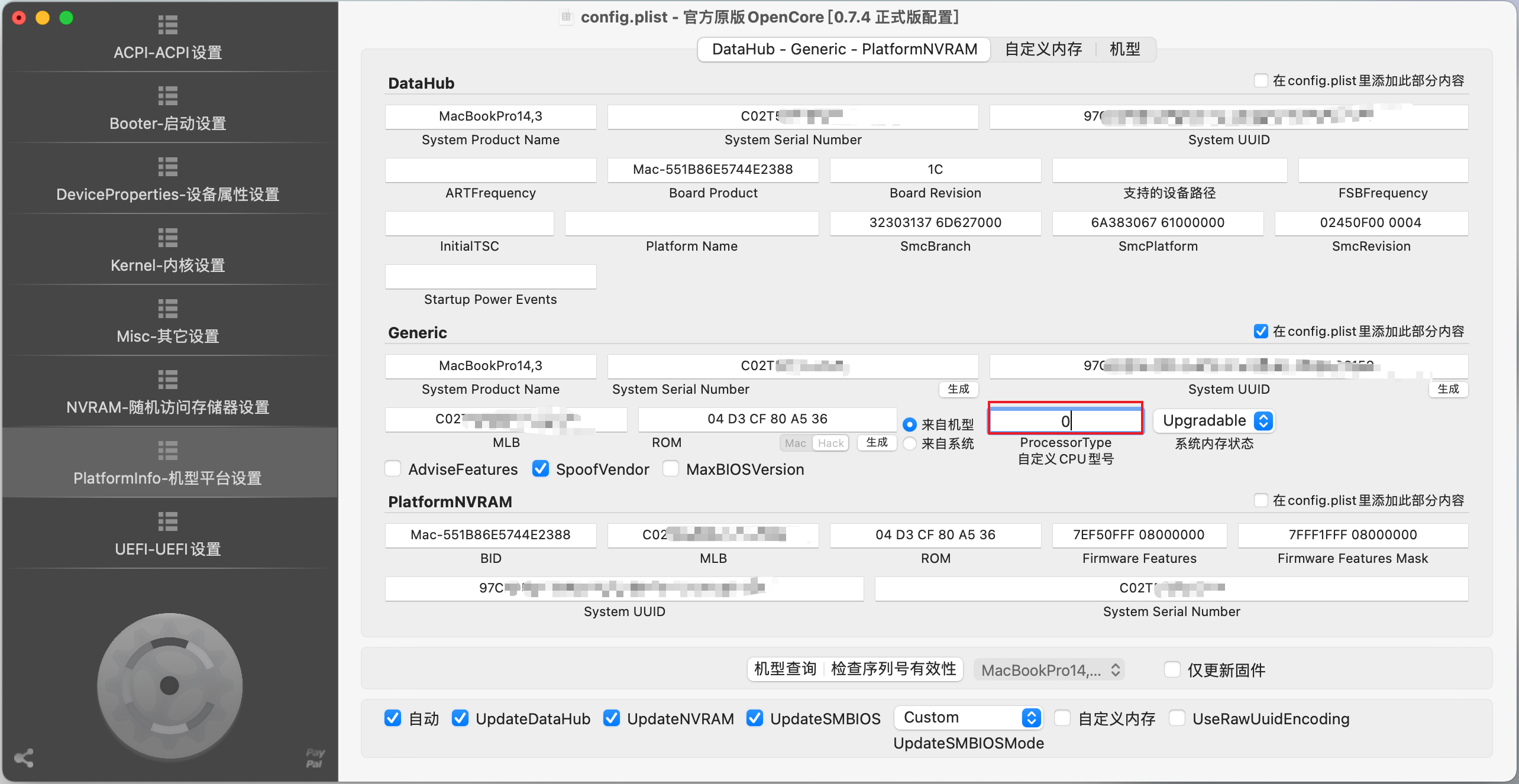Select the 来自机型 radio button
Screen dimensions: 1519x784
coord(910,425)
